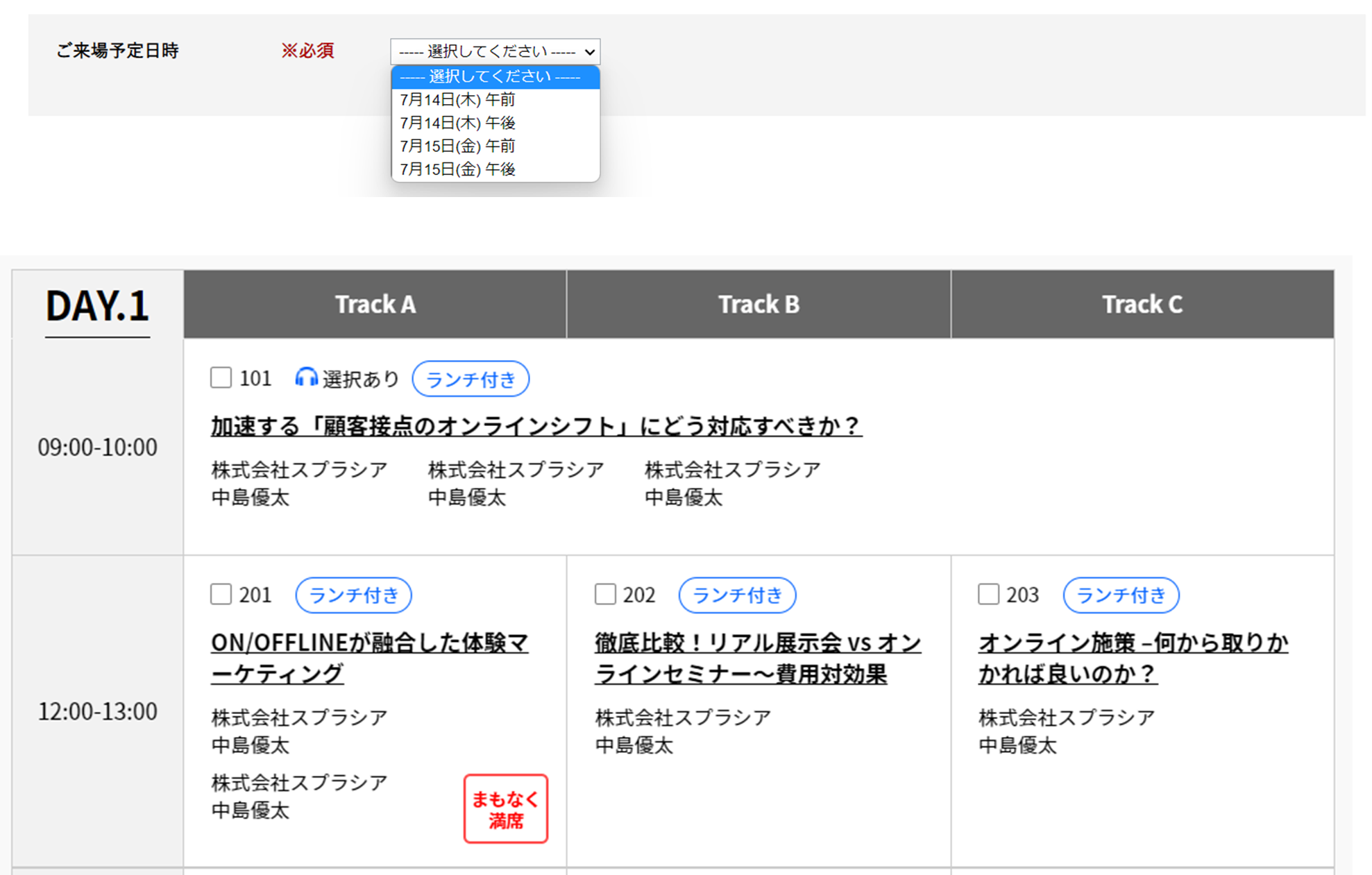The width and height of the screenshot is (1372, 875).
Task: Check the checkbox for session 201
Action: coord(220,594)
